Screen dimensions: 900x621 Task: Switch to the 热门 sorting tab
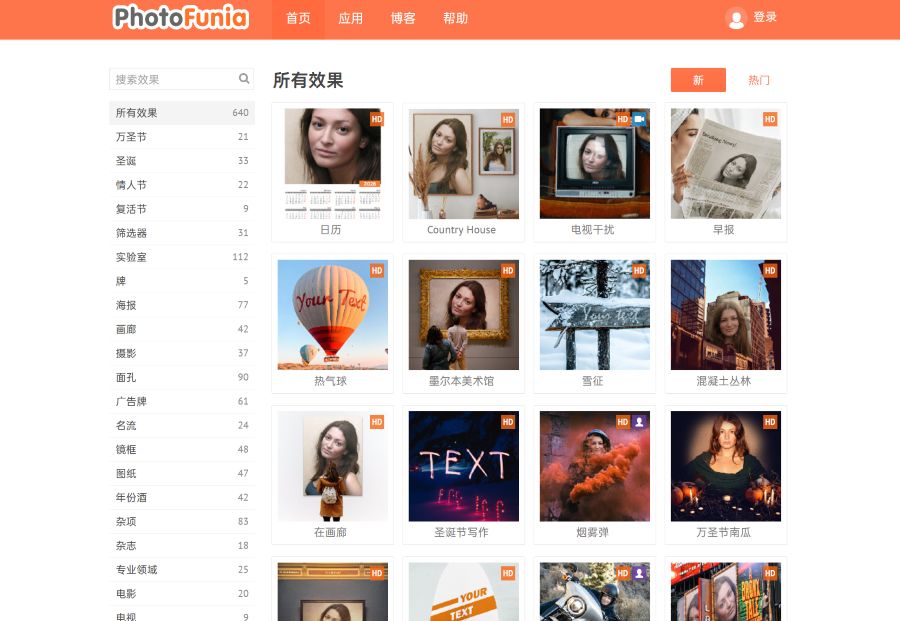point(759,80)
